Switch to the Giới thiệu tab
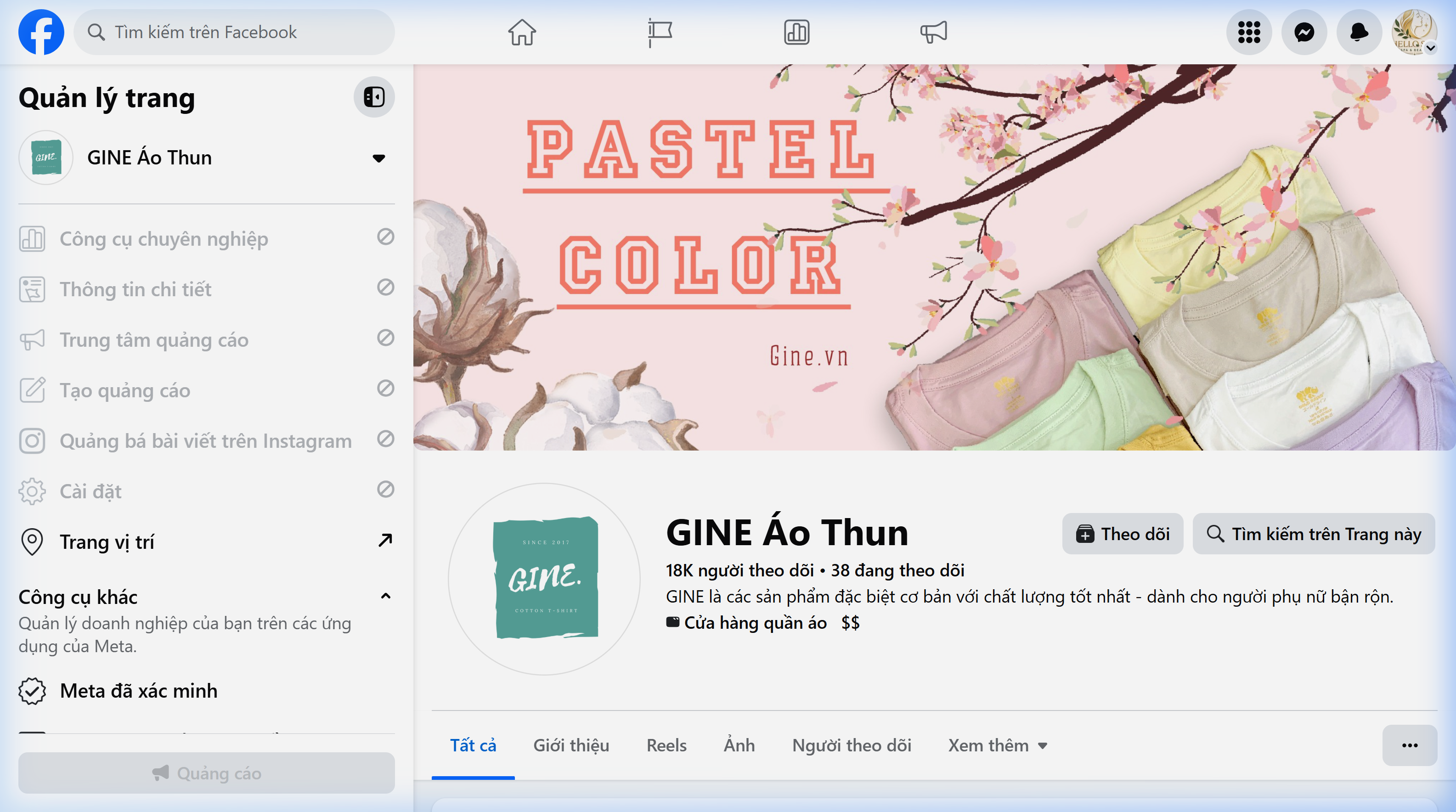The height and width of the screenshot is (812, 1456). (571, 745)
